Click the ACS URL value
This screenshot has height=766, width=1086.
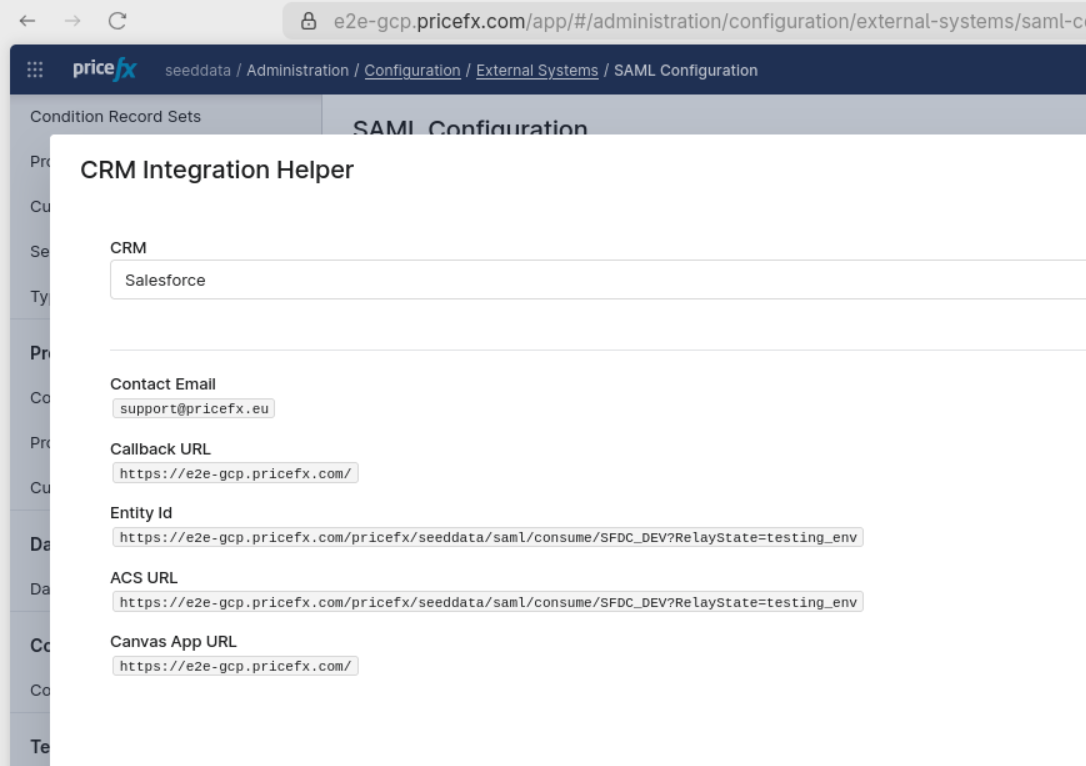[x=488, y=602]
